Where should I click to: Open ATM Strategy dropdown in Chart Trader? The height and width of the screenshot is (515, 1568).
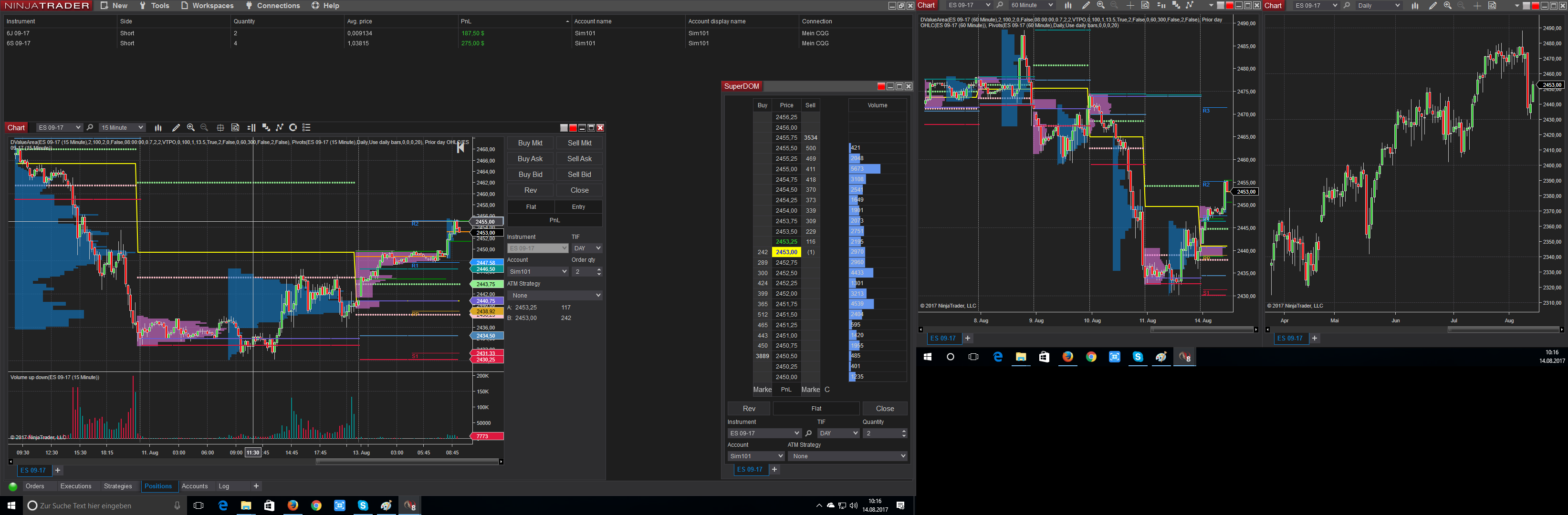(x=554, y=296)
